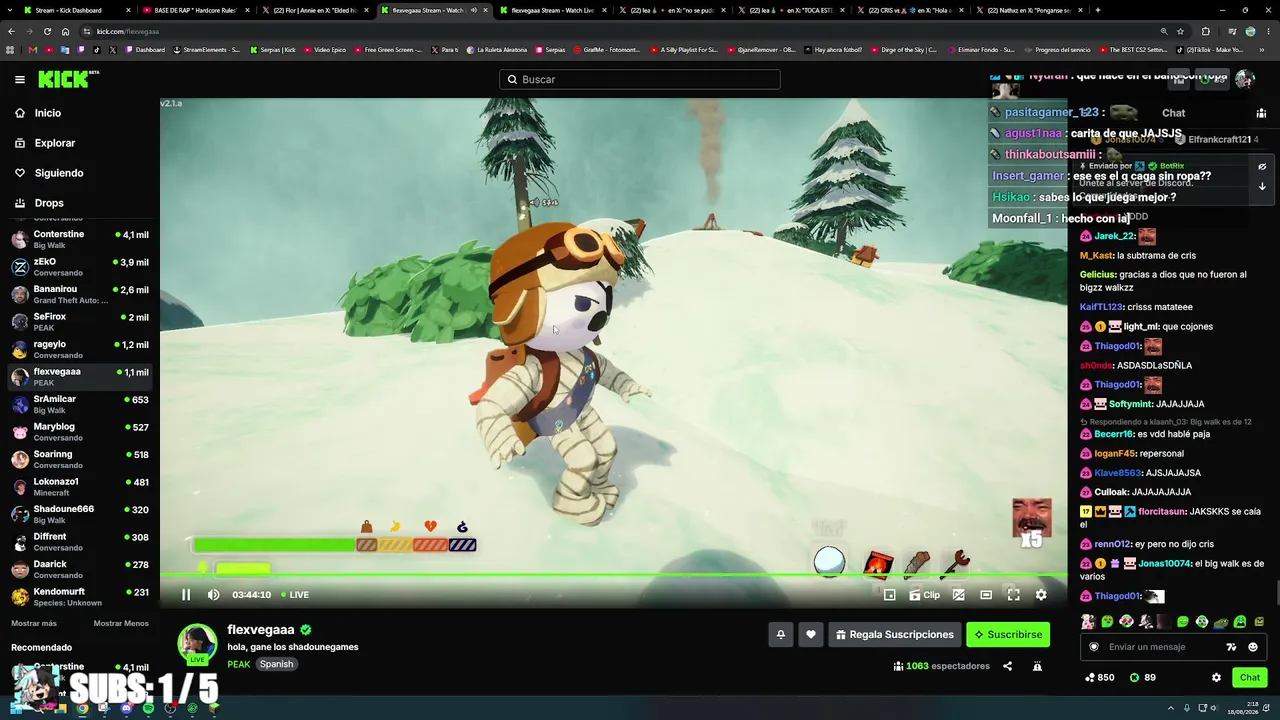The image size is (1280, 720).
Task: Follow channel with heart button
Action: [811, 635]
